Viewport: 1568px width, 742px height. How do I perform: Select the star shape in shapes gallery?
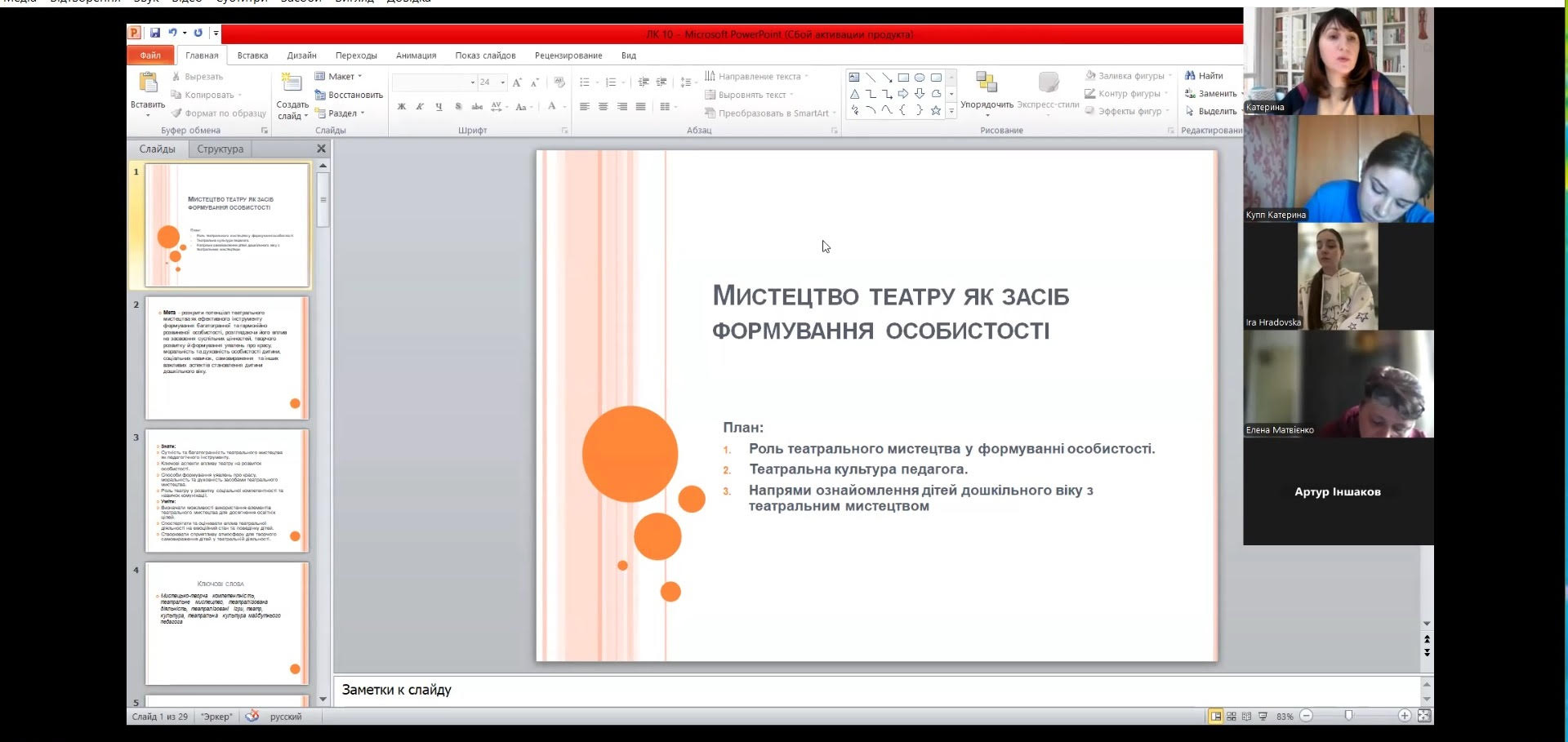(936, 110)
